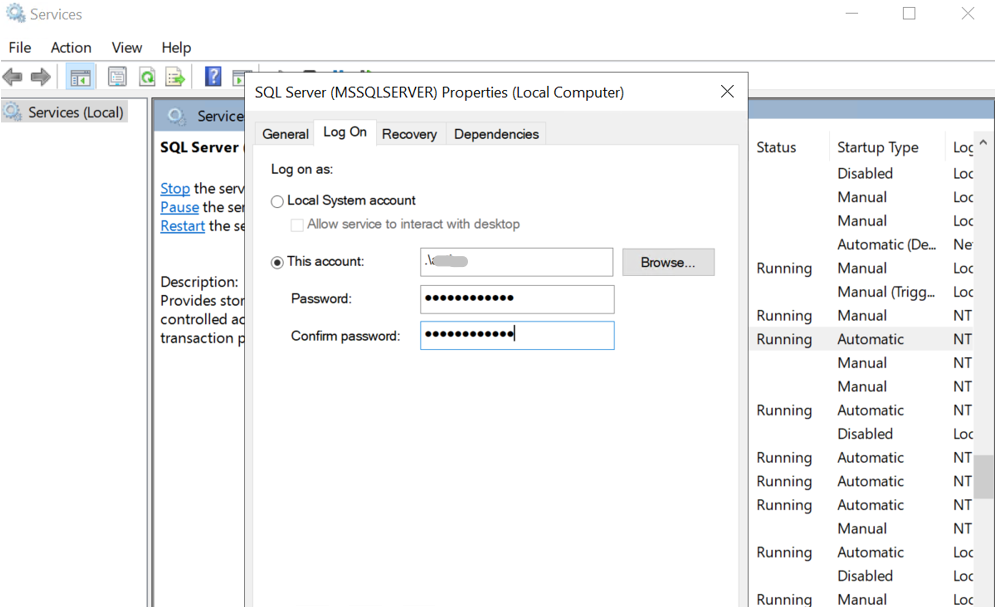Select the Log On tab

345,132
